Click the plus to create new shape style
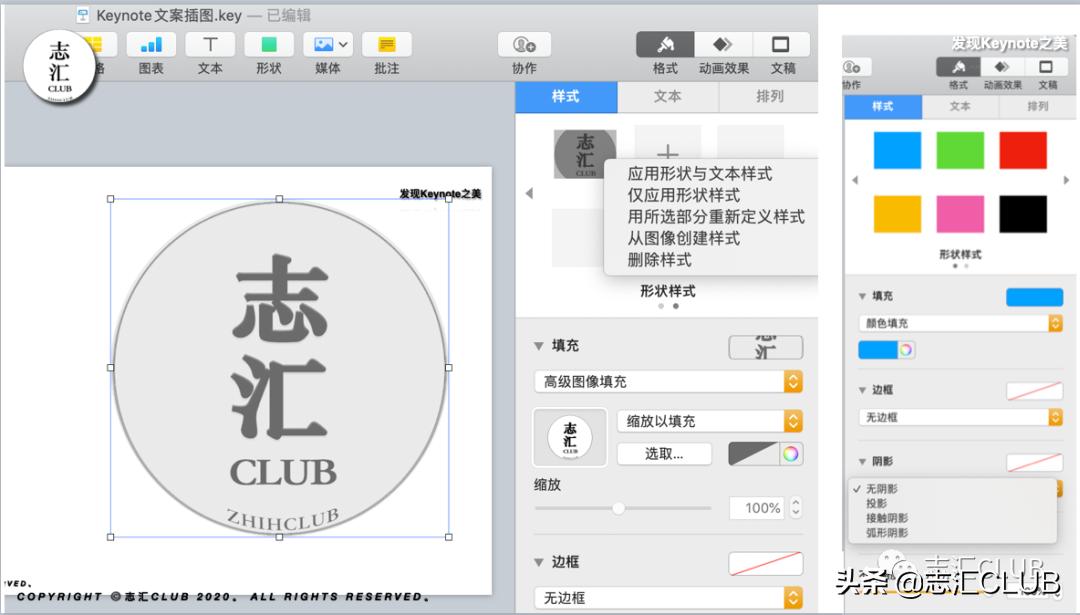The image size is (1080, 615). [x=667, y=152]
